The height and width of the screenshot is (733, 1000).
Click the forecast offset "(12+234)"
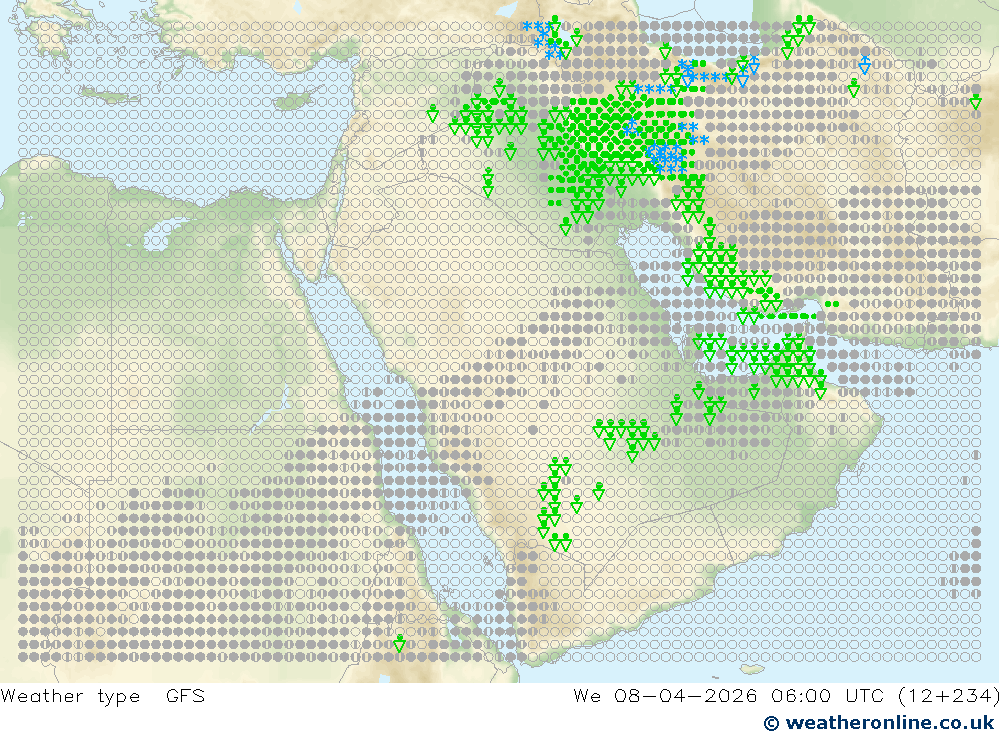pyautogui.click(x=949, y=695)
